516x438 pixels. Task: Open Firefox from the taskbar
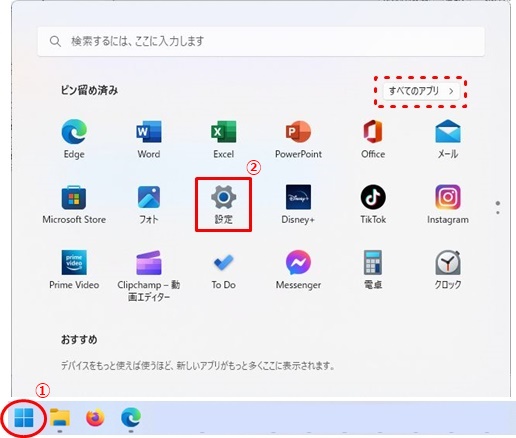(x=95, y=418)
